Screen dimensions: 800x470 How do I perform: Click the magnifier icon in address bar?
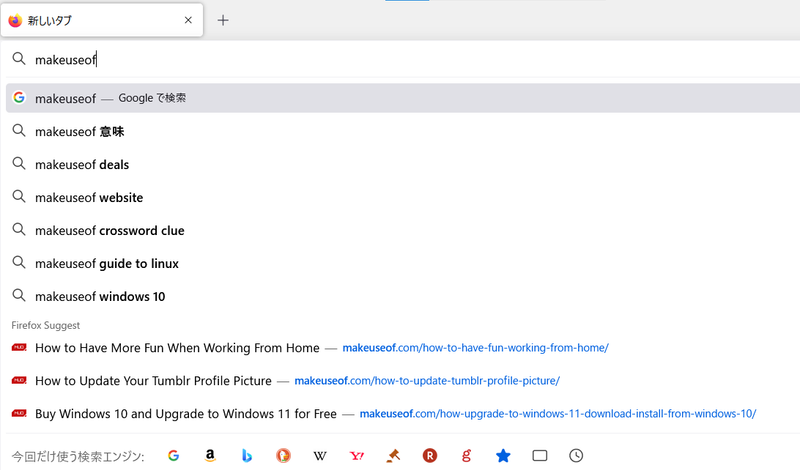(x=19, y=59)
